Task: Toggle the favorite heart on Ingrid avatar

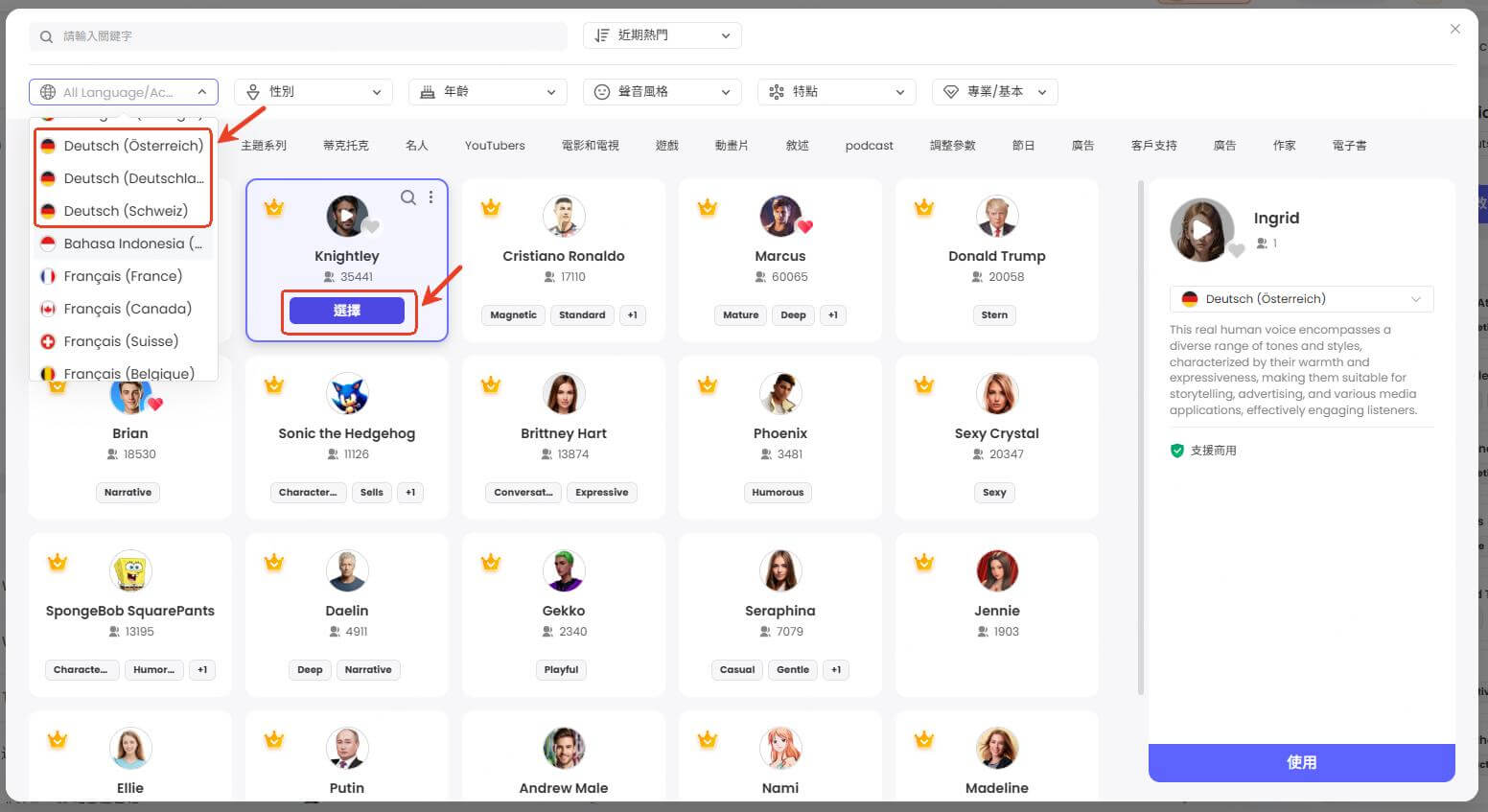Action: (1237, 251)
